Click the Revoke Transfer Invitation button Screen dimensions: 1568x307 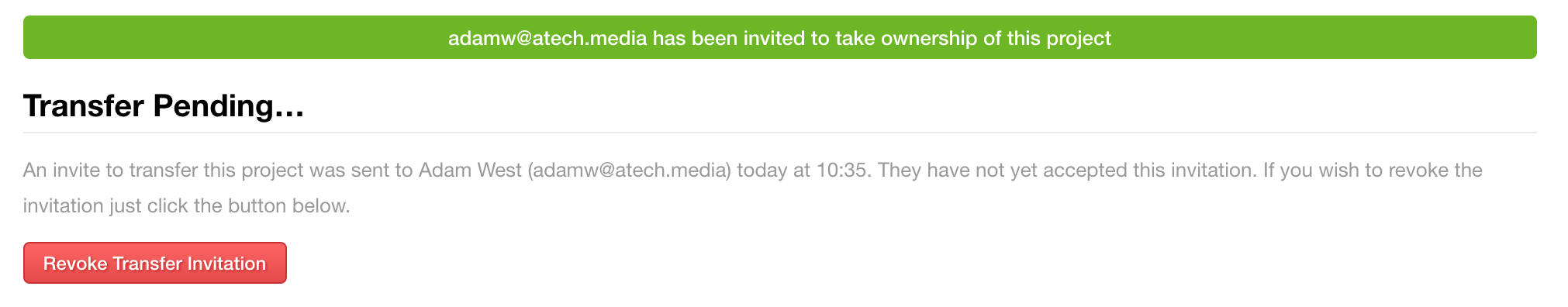tap(155, 263)
